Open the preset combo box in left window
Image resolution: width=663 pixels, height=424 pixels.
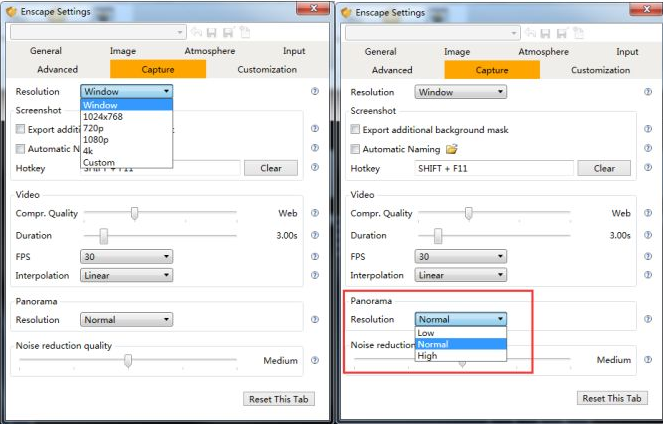[x=98, y=33]
